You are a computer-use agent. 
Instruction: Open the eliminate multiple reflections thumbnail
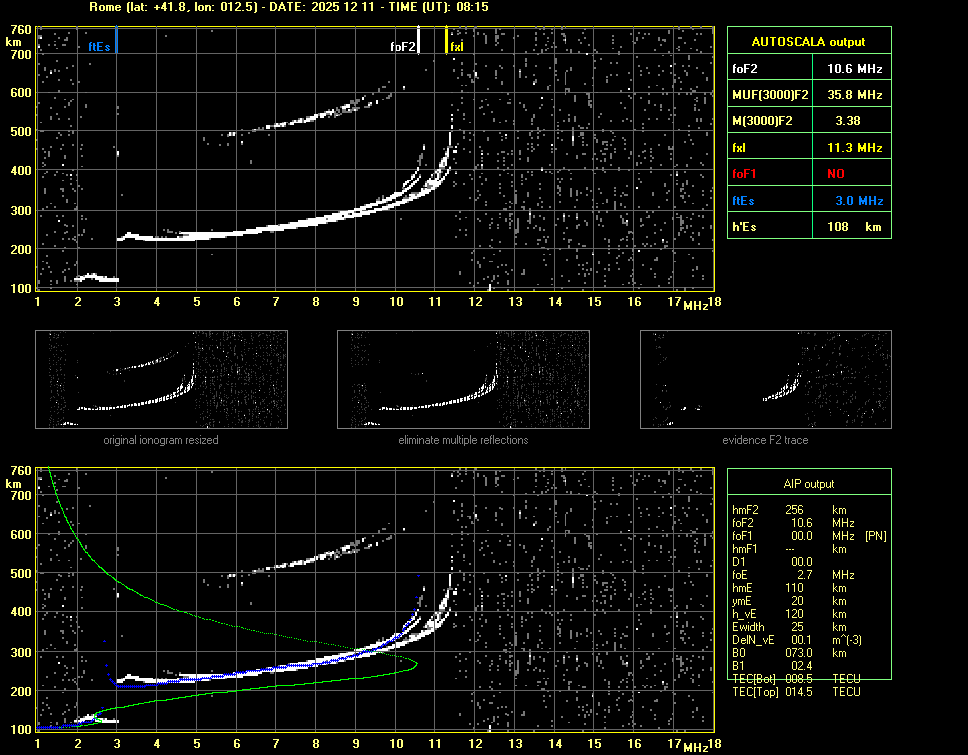[x=463, y=379]
